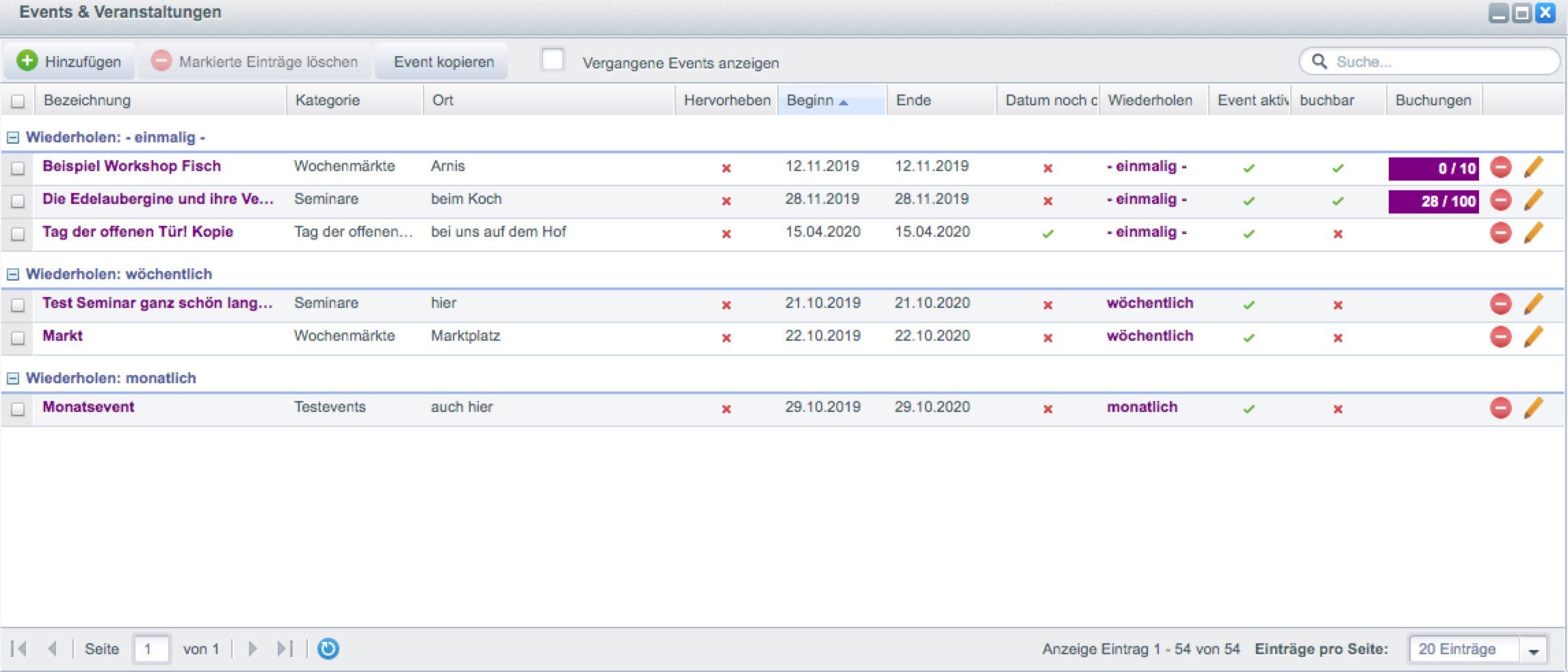The height and width of the screenshot is (672, 1568).
Task: Click the 28 / 100 bookings bar
Action: pos(1433,201)
